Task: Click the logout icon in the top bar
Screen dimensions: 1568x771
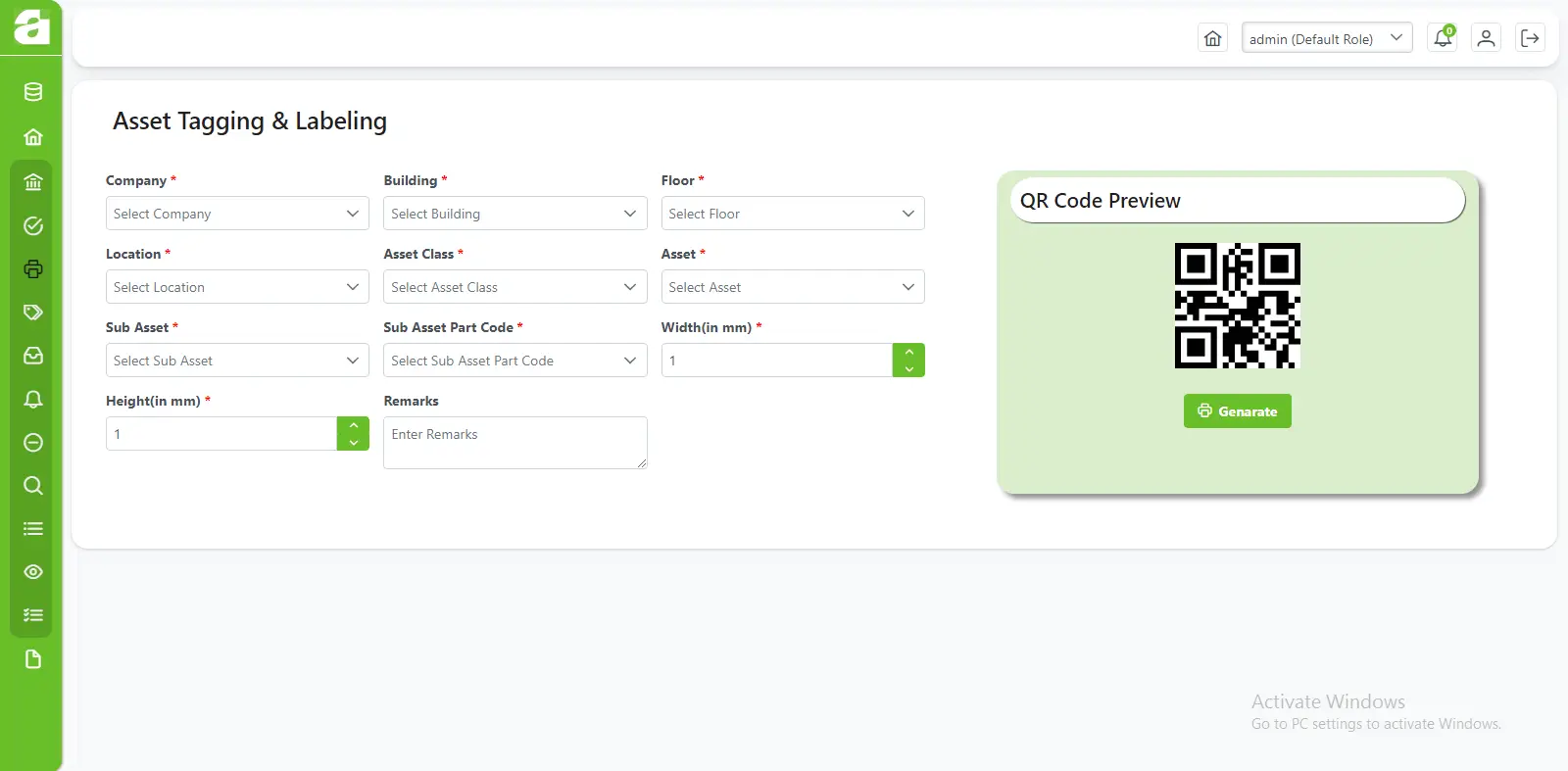Action: [1530, 38]
